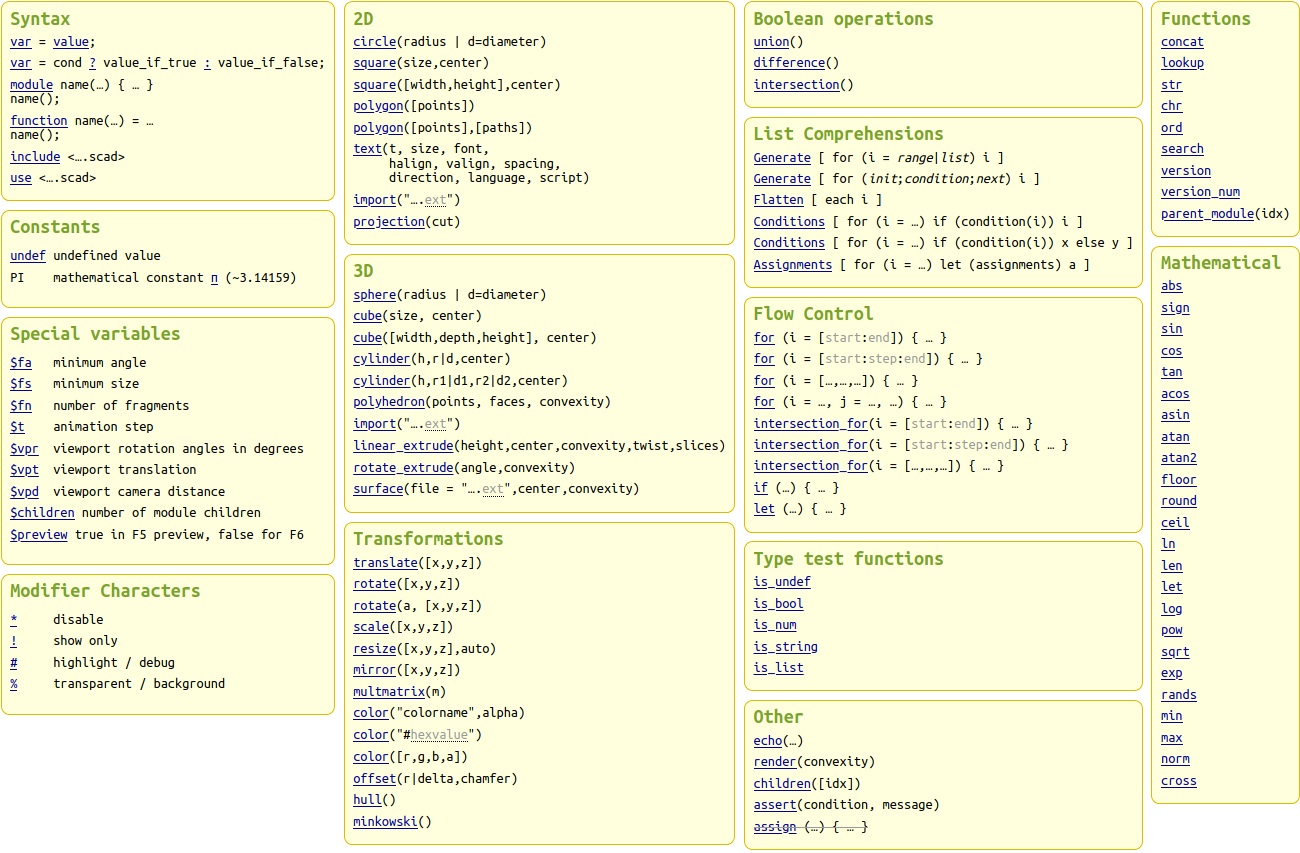
Task: Click the strikethrough assign link
Action: (775, 827)
